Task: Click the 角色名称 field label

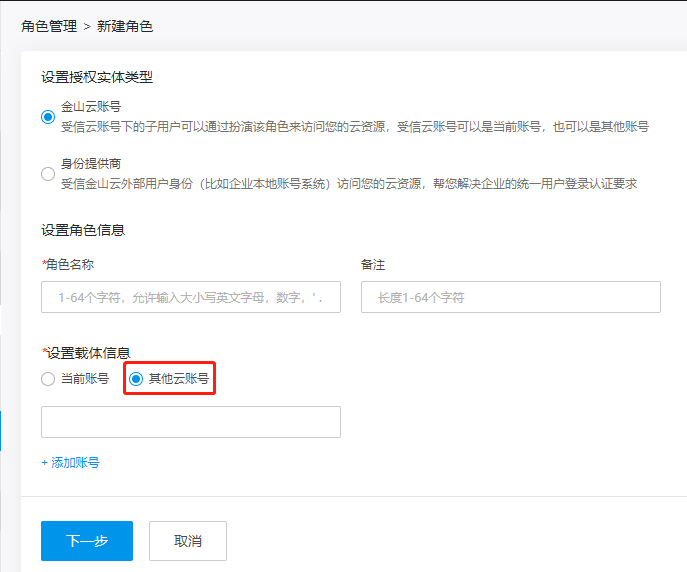Action: (68, 265)
